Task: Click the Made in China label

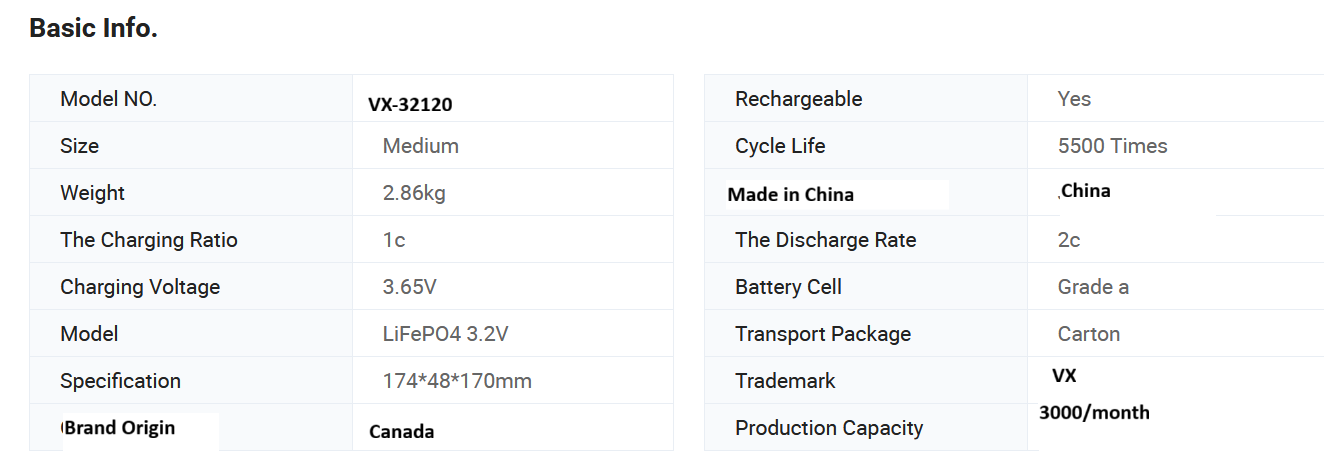Action: tap(790, 194)
